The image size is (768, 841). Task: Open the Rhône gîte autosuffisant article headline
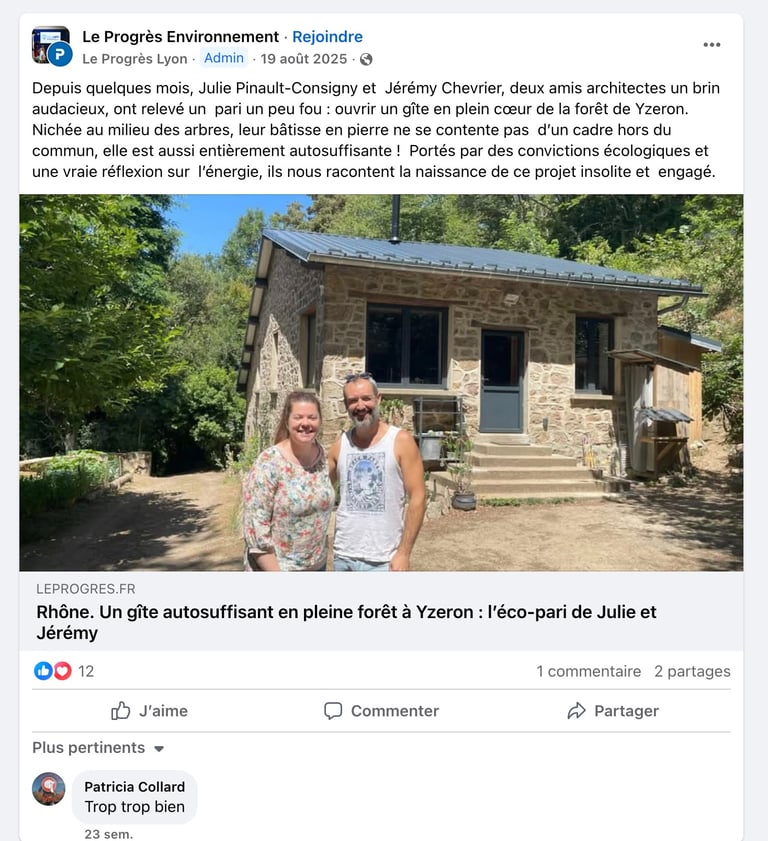(x=346, y=622)
